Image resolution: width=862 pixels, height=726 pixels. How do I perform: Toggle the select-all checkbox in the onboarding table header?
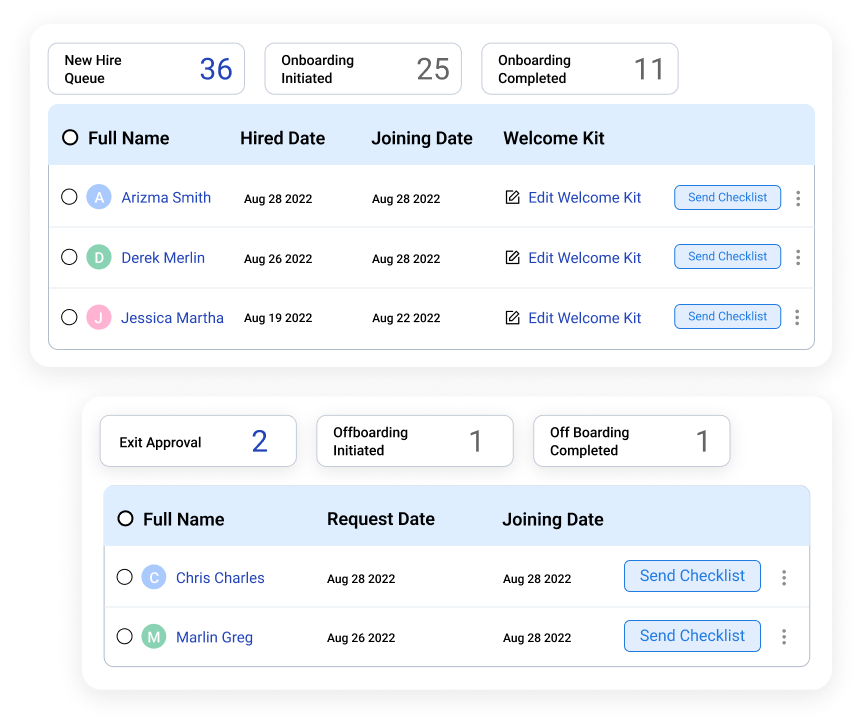click(x=69, y=138)
